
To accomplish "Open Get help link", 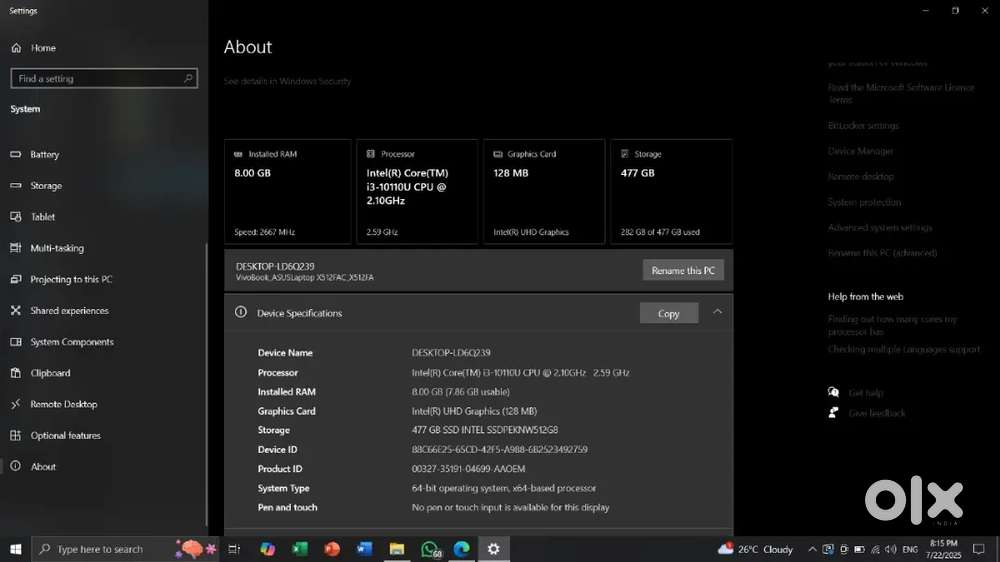I will pyautogui.click(x=865, y=393).
